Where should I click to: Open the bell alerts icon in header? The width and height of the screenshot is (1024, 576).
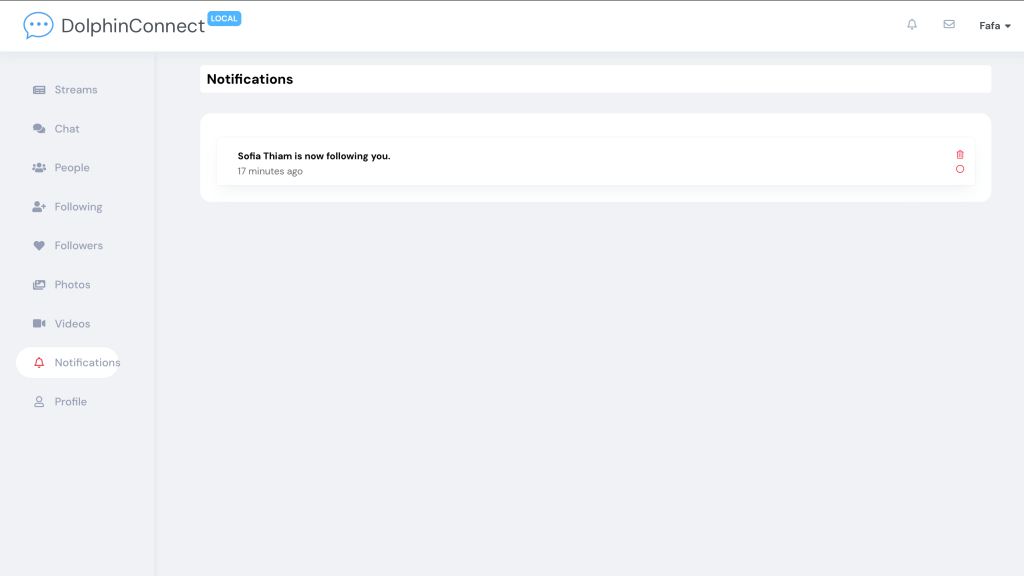[x=912, y=25]
